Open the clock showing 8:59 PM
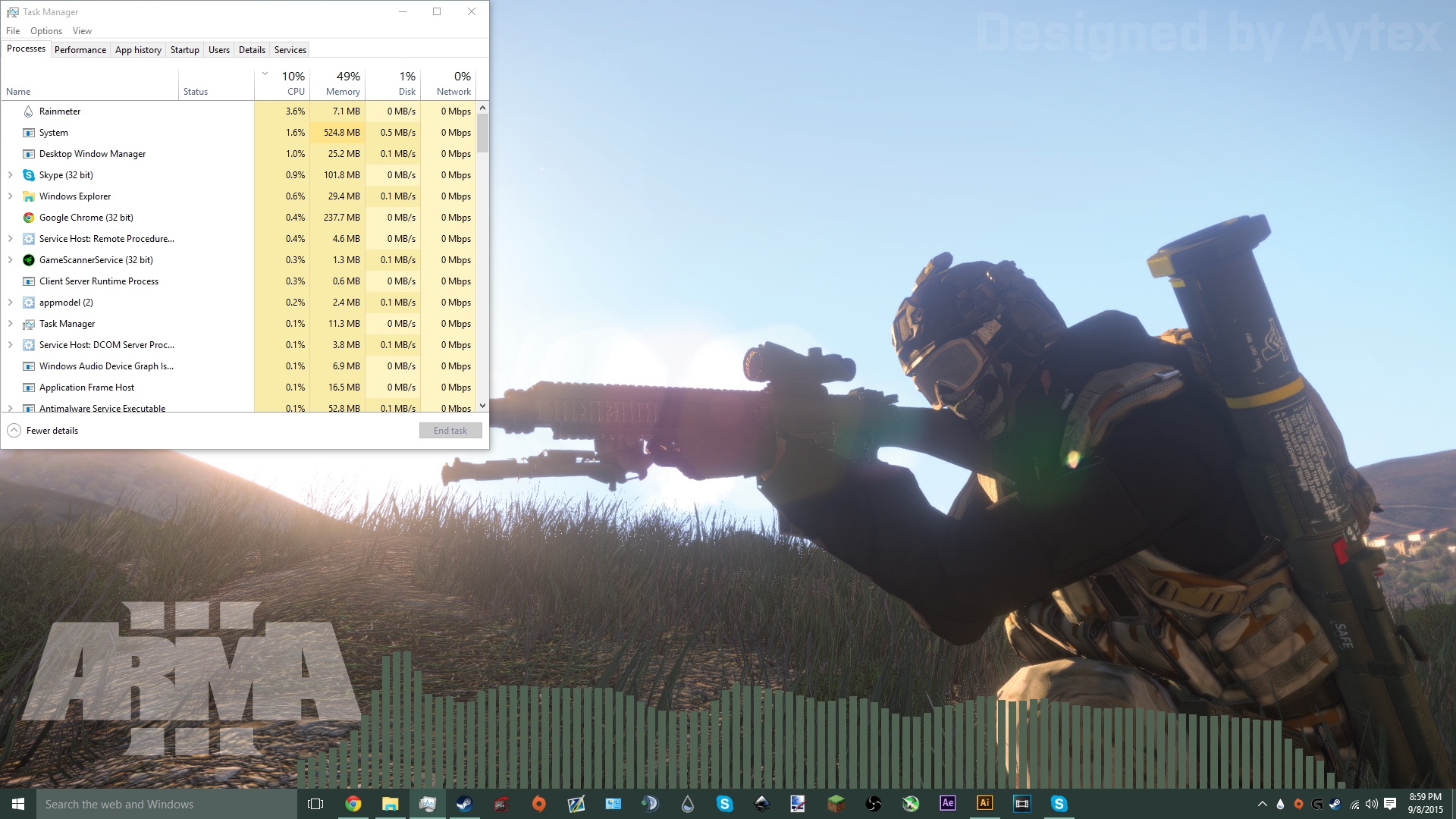The height and width of the screenshot is (819, 1456). pyautogui.click(x=1426, y=804)
